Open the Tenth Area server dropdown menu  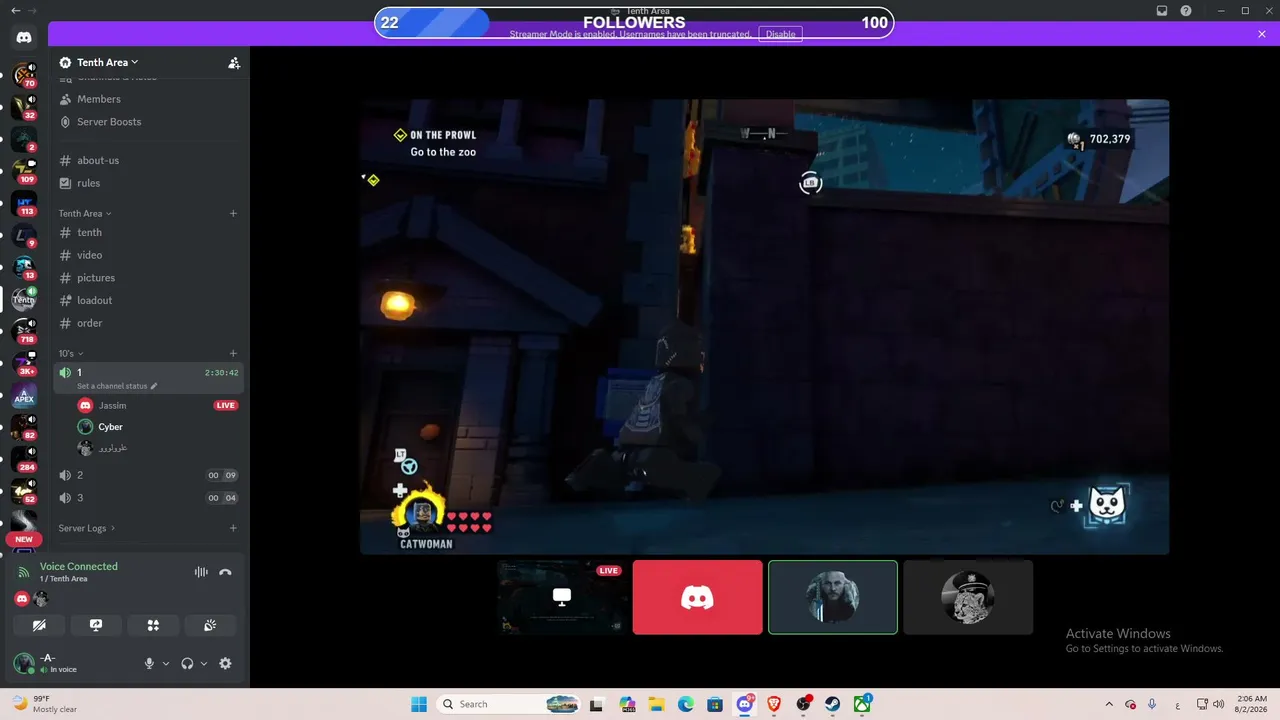click(108, 63)
